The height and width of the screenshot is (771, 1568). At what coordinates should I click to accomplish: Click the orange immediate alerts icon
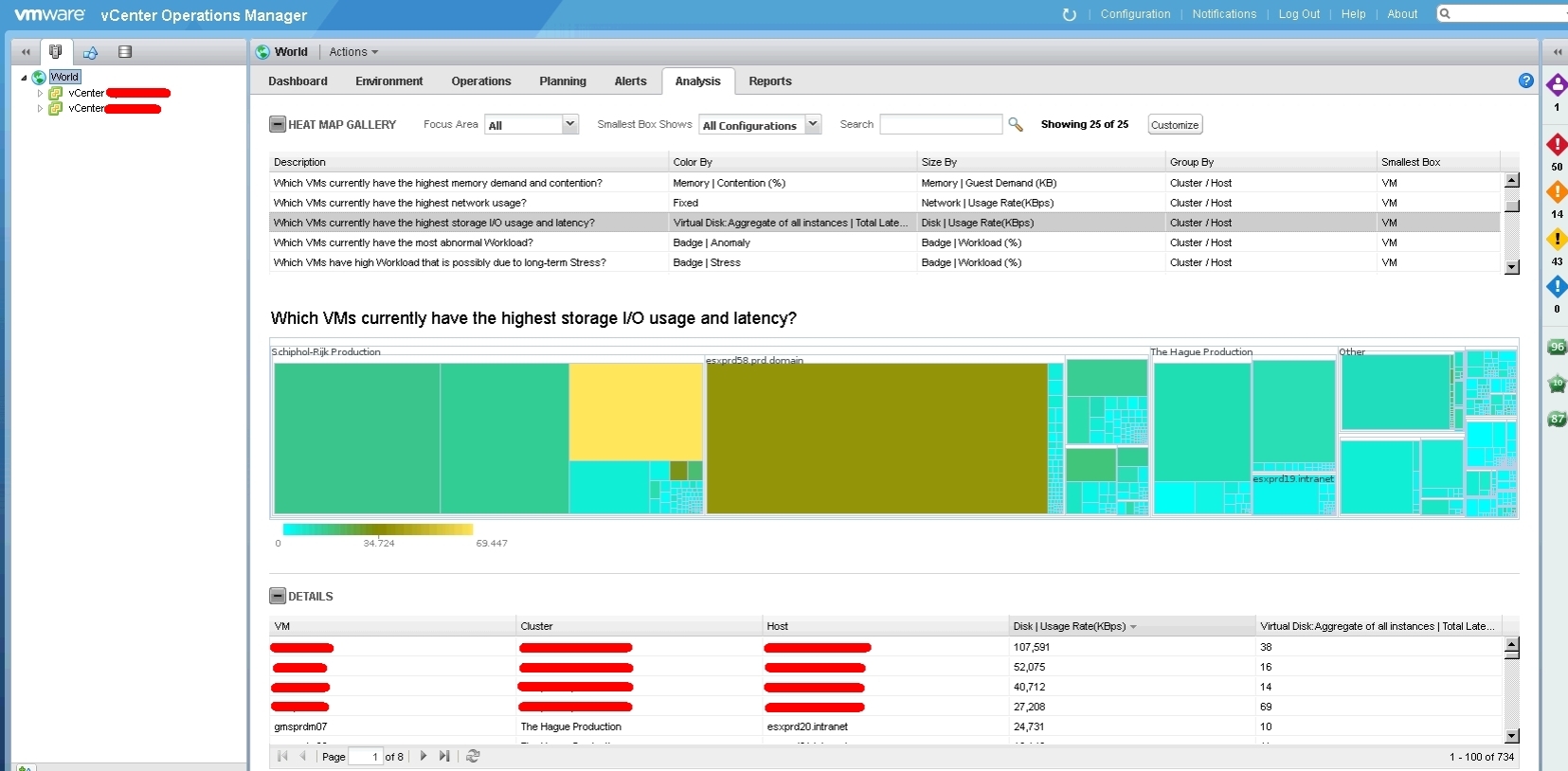[1557, 192]
